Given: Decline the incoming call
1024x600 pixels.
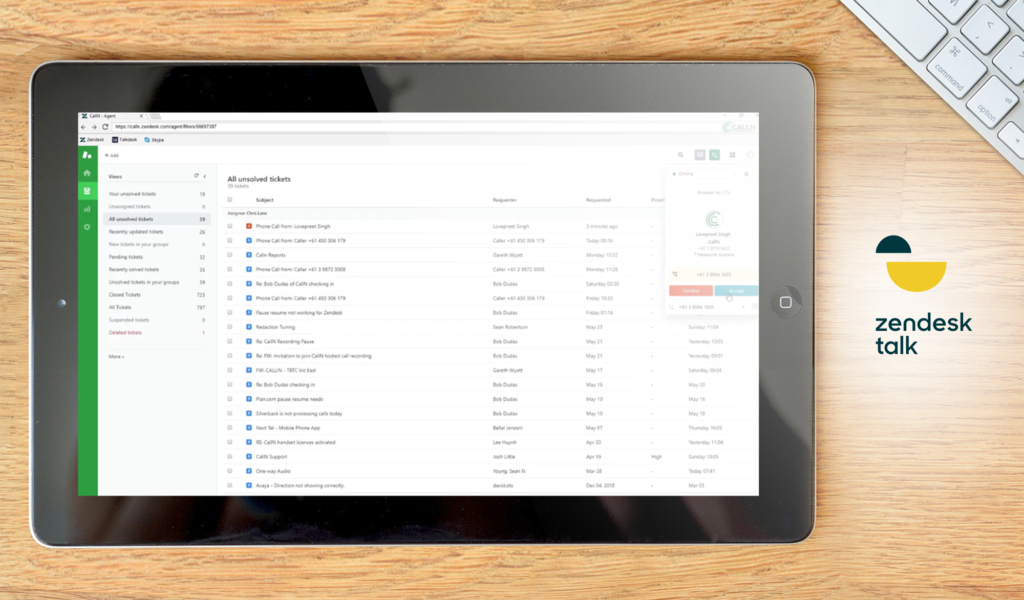Looking at the screenshot, I should (690, 290).
